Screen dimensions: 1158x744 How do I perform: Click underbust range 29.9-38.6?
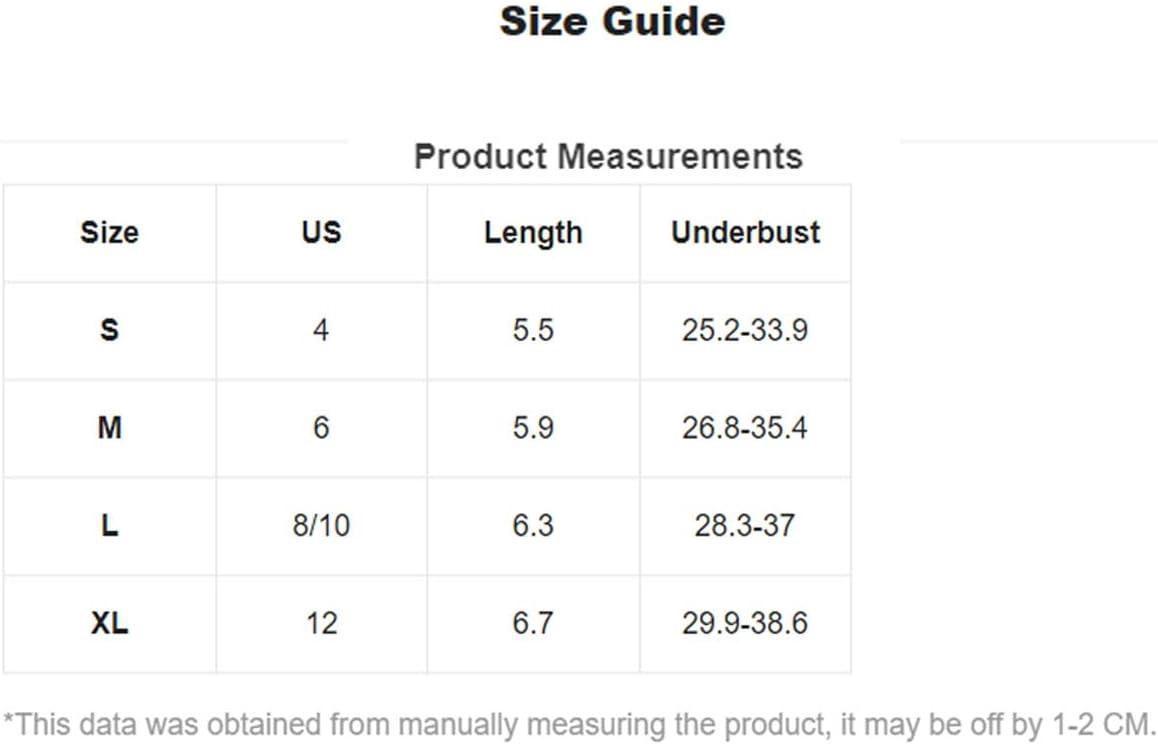tap(745, 624)
